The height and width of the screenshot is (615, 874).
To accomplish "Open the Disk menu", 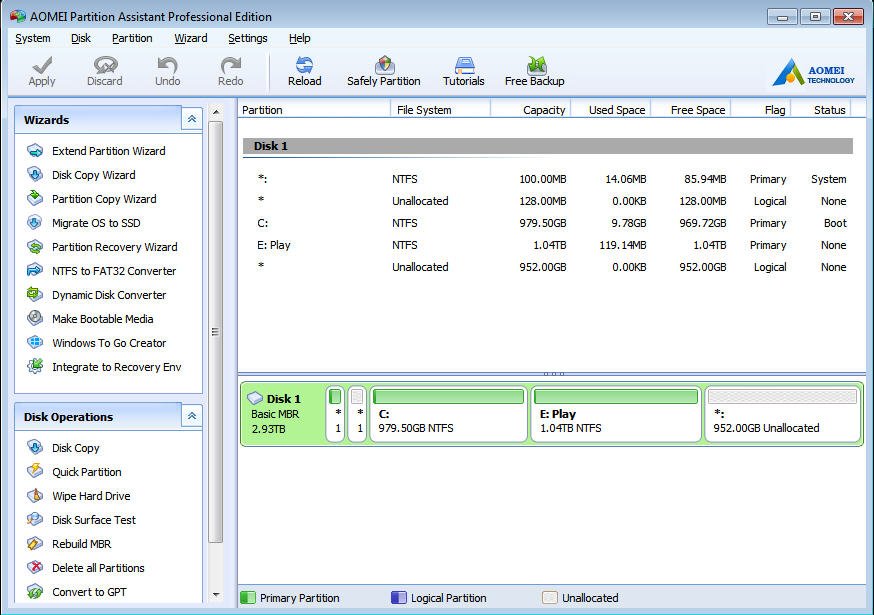I will (81, 38).
